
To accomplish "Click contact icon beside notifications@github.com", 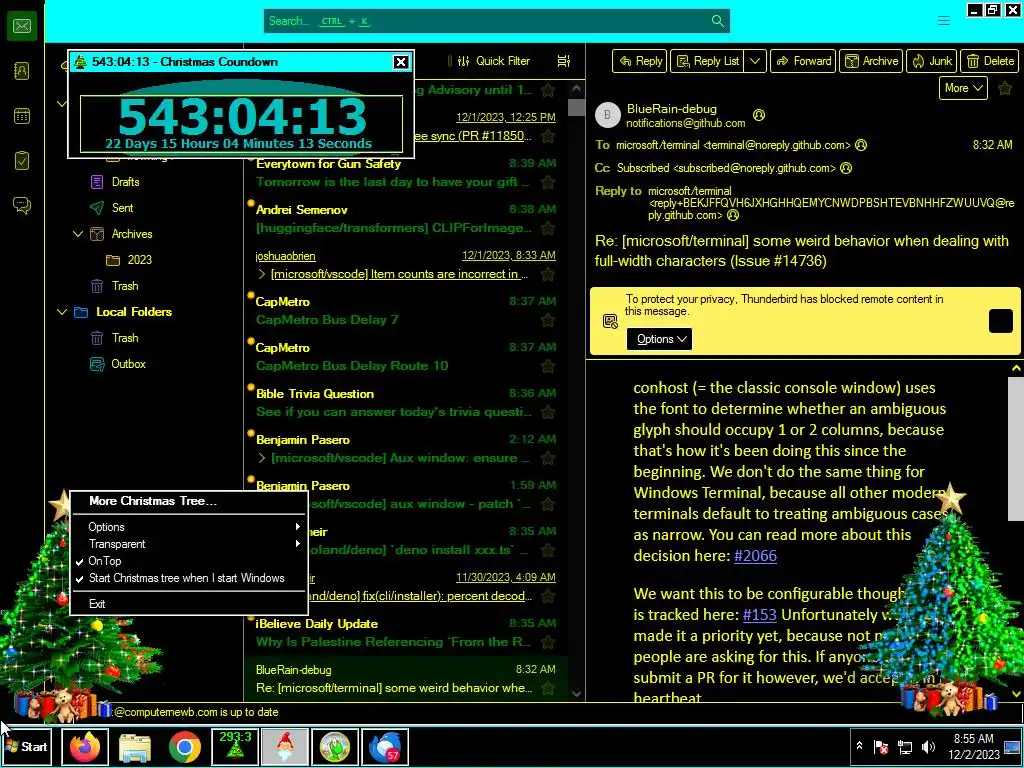I will 759,115.
